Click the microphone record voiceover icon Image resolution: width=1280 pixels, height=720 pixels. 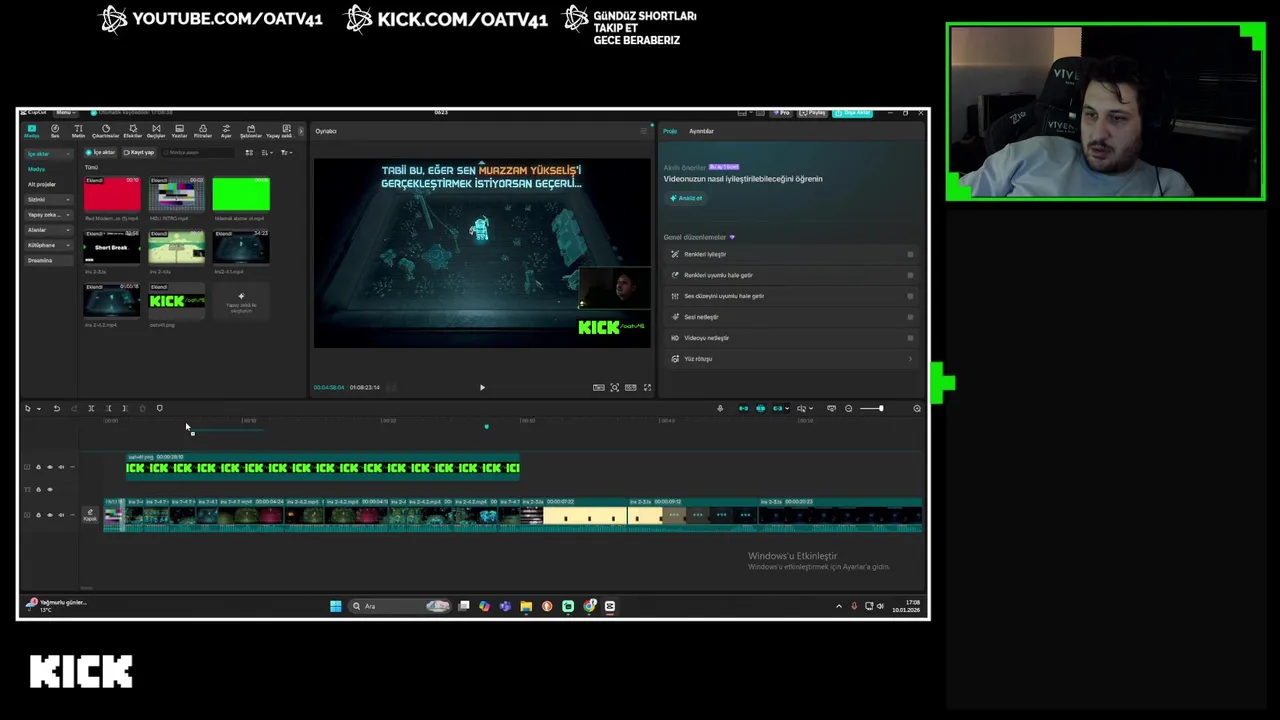[720, 408]
